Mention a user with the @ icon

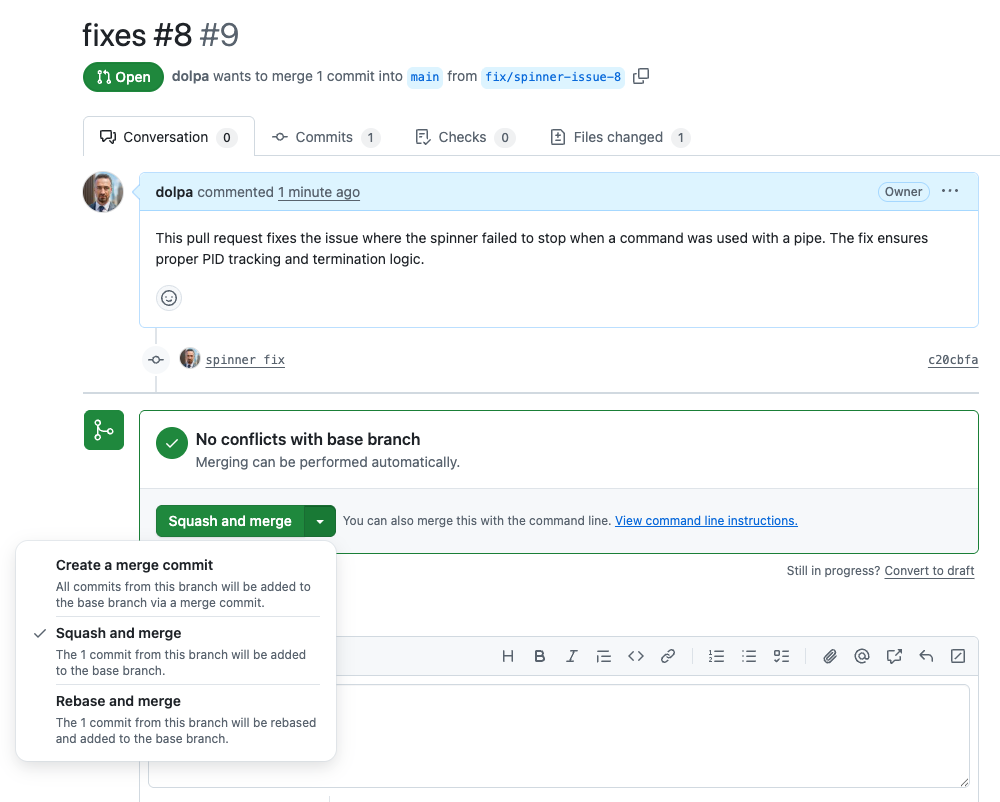pyautogui.click(x=862, y=656)
